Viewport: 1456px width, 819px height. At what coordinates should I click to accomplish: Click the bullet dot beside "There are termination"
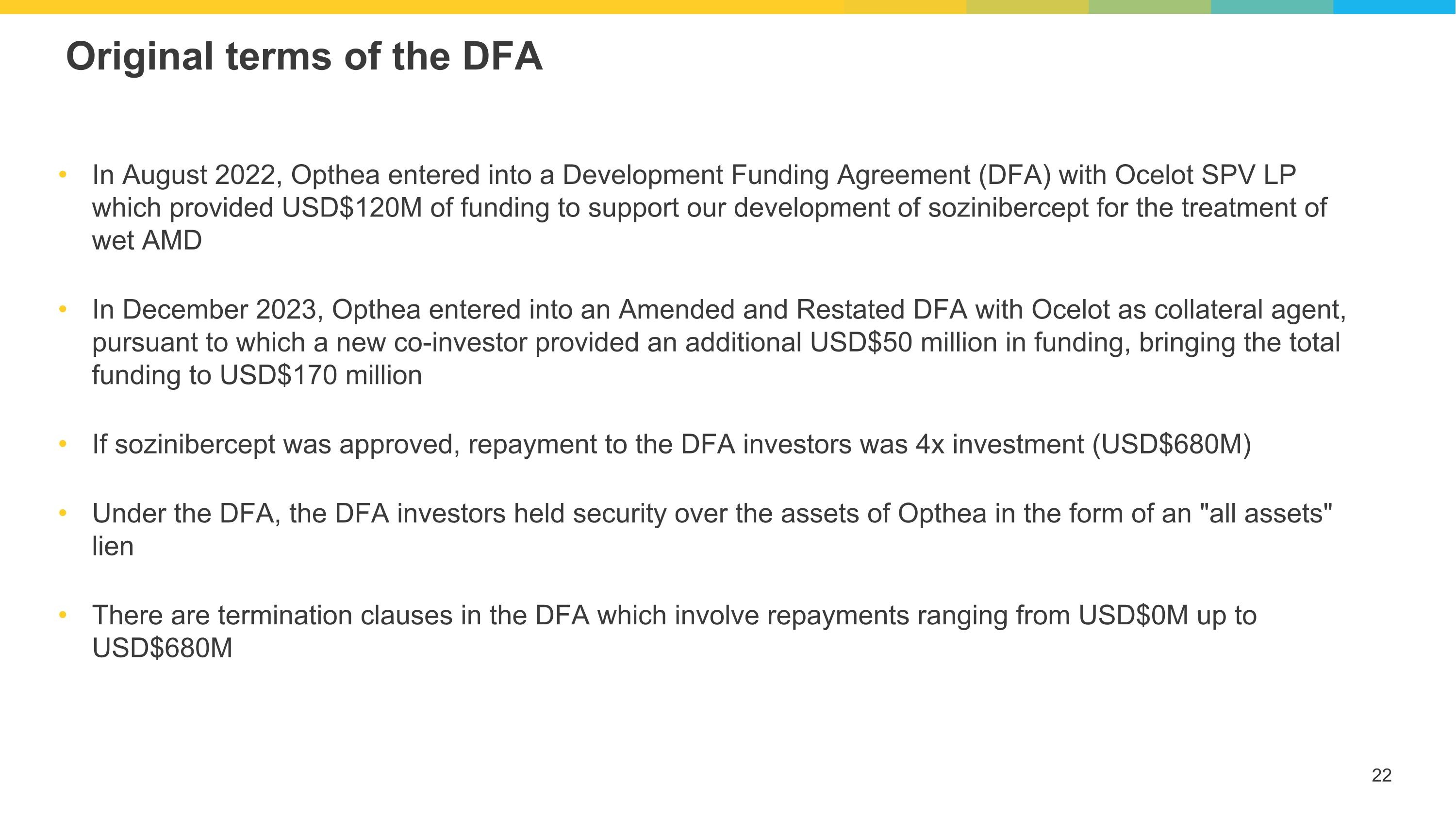coord(63,615)
